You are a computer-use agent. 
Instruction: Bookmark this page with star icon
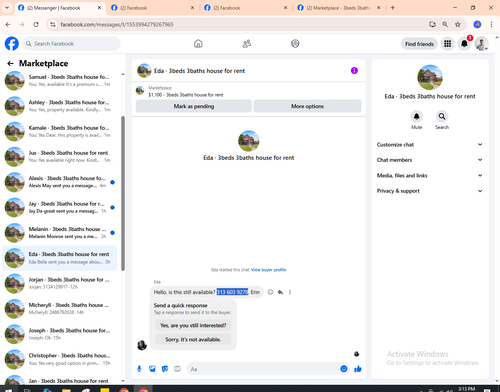tap(458, 24)
